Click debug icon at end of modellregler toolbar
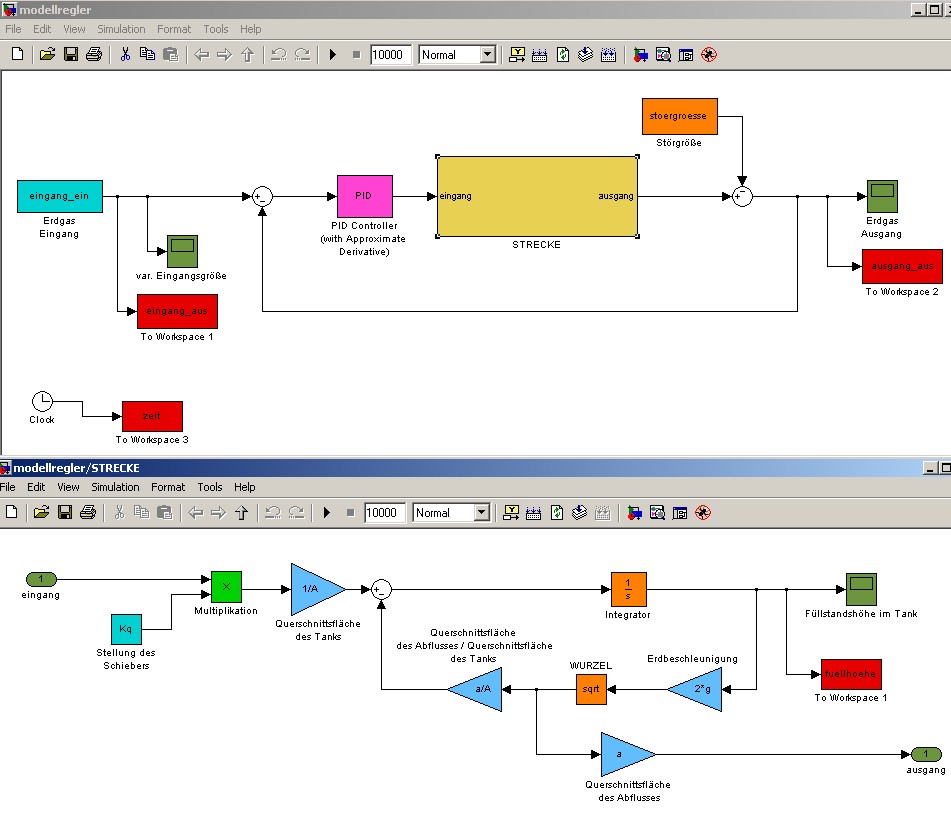The image size is (951, 832). click(709, 55)
